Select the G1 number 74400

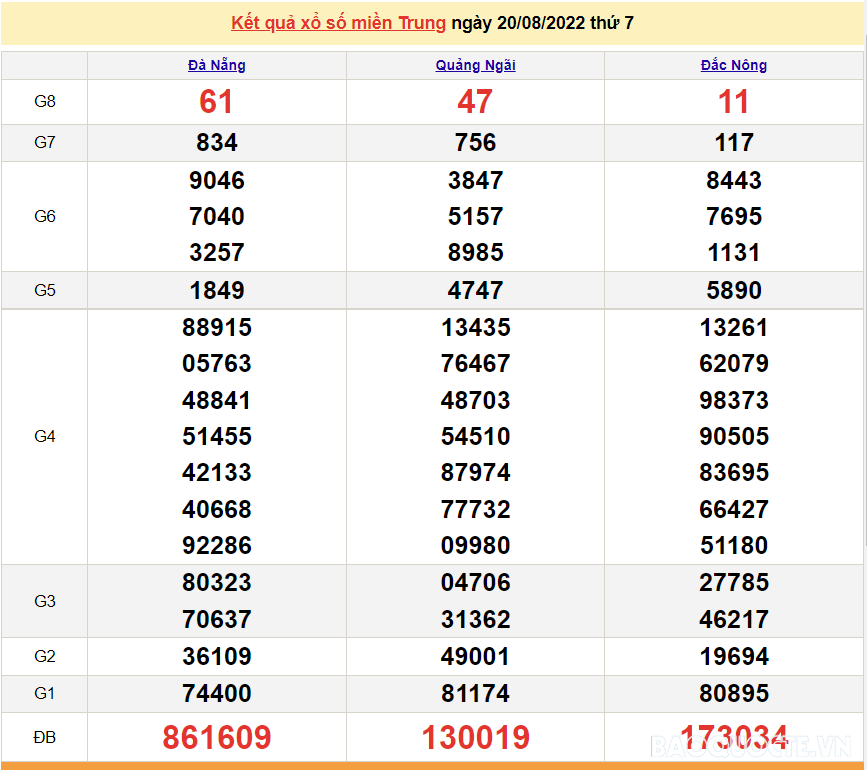click(x=217, y=693)
